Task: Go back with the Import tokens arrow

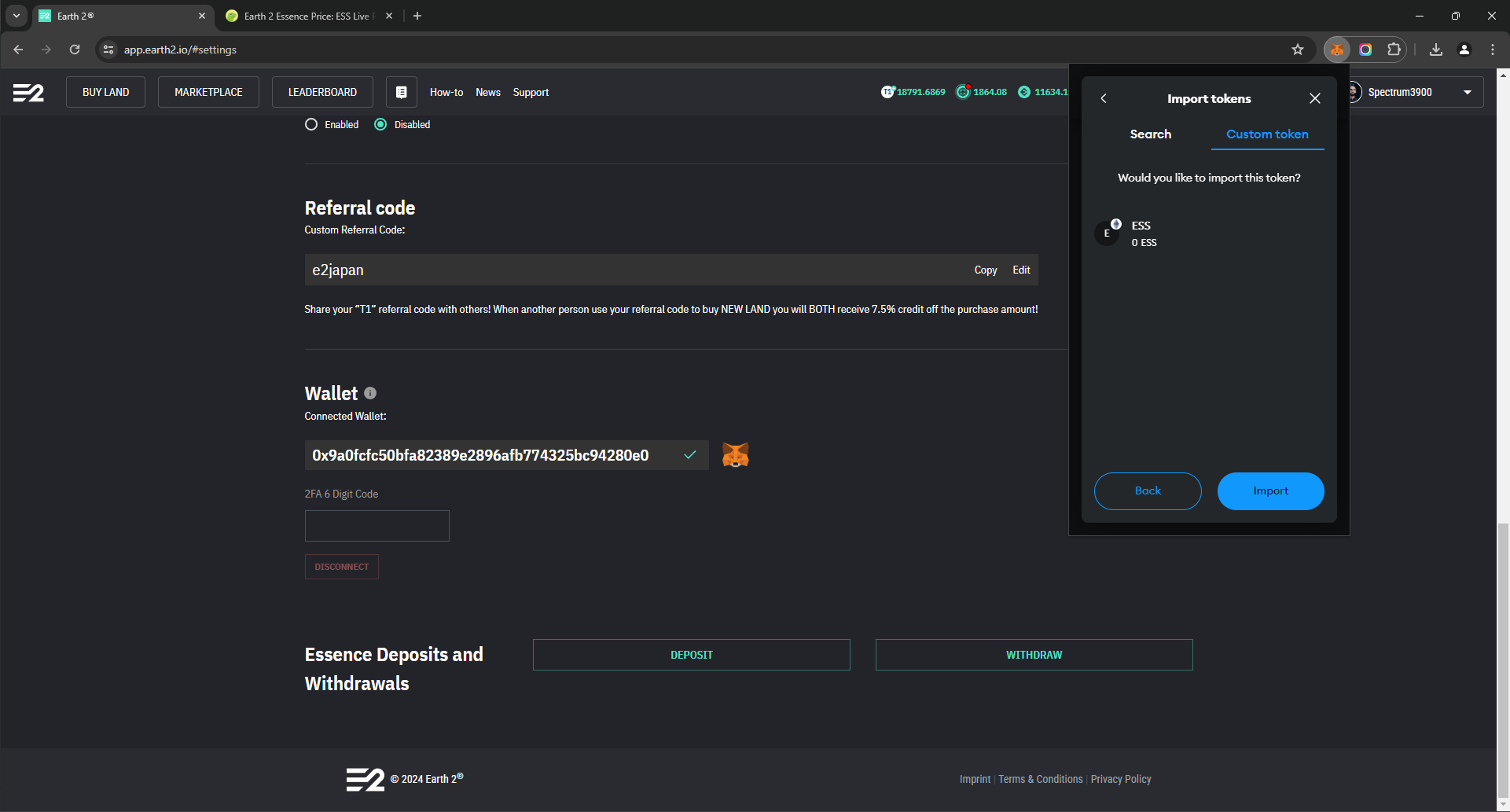Action: (1104, 98)
